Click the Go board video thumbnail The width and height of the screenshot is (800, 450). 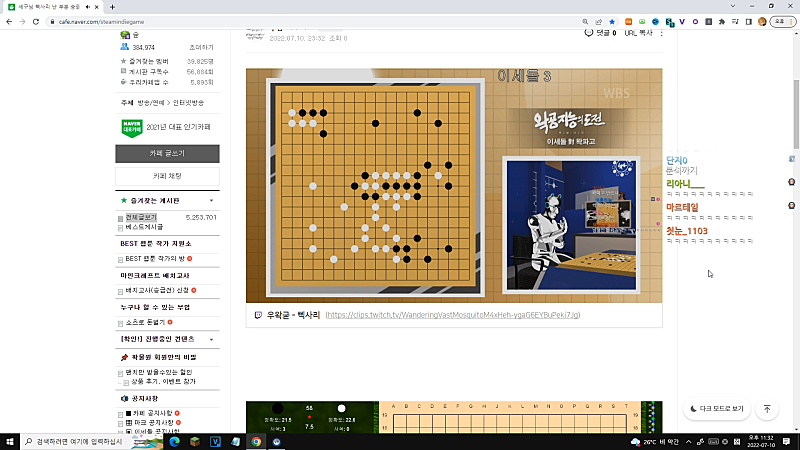454,186
